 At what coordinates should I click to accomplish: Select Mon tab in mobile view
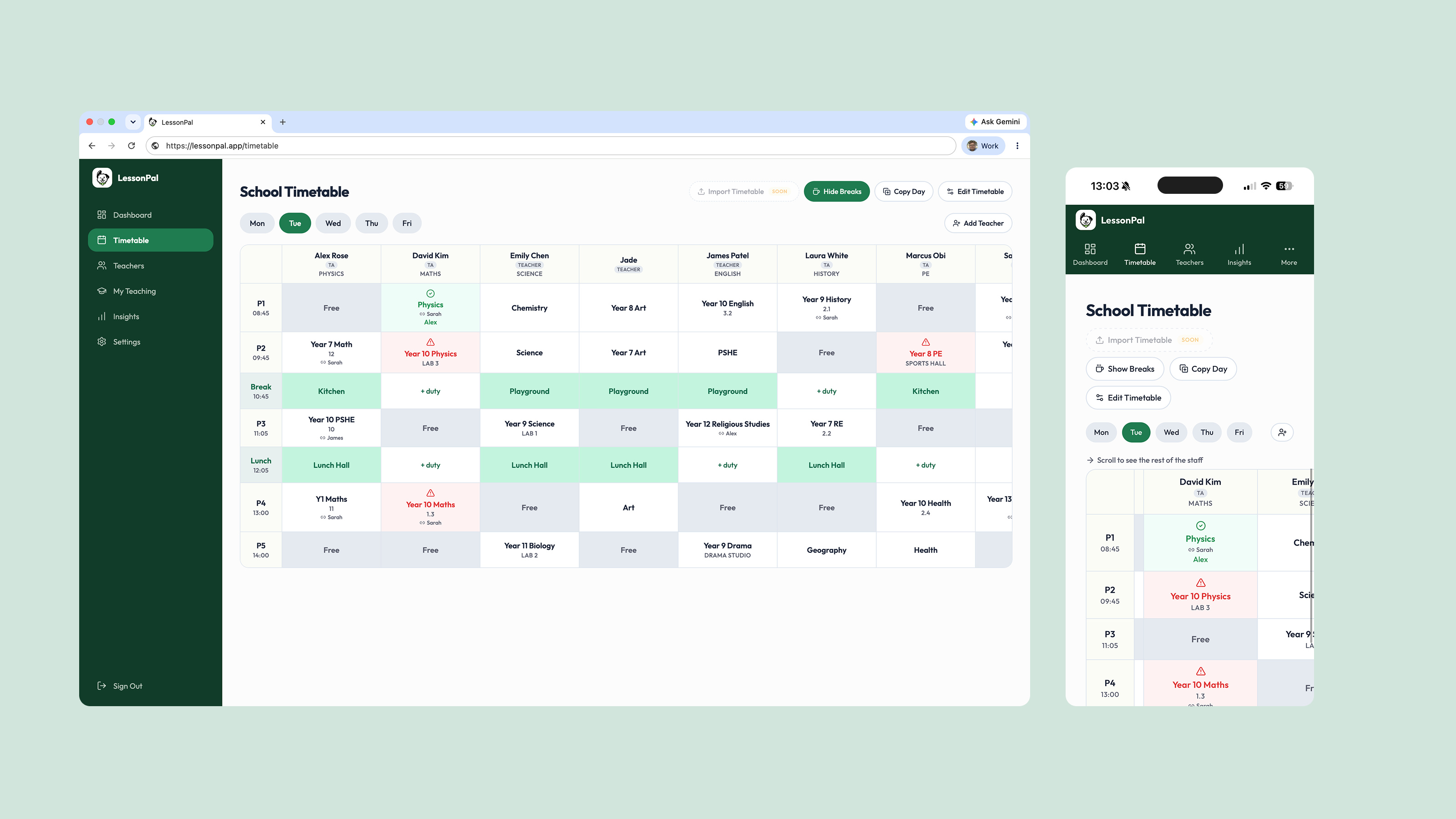1101,432
